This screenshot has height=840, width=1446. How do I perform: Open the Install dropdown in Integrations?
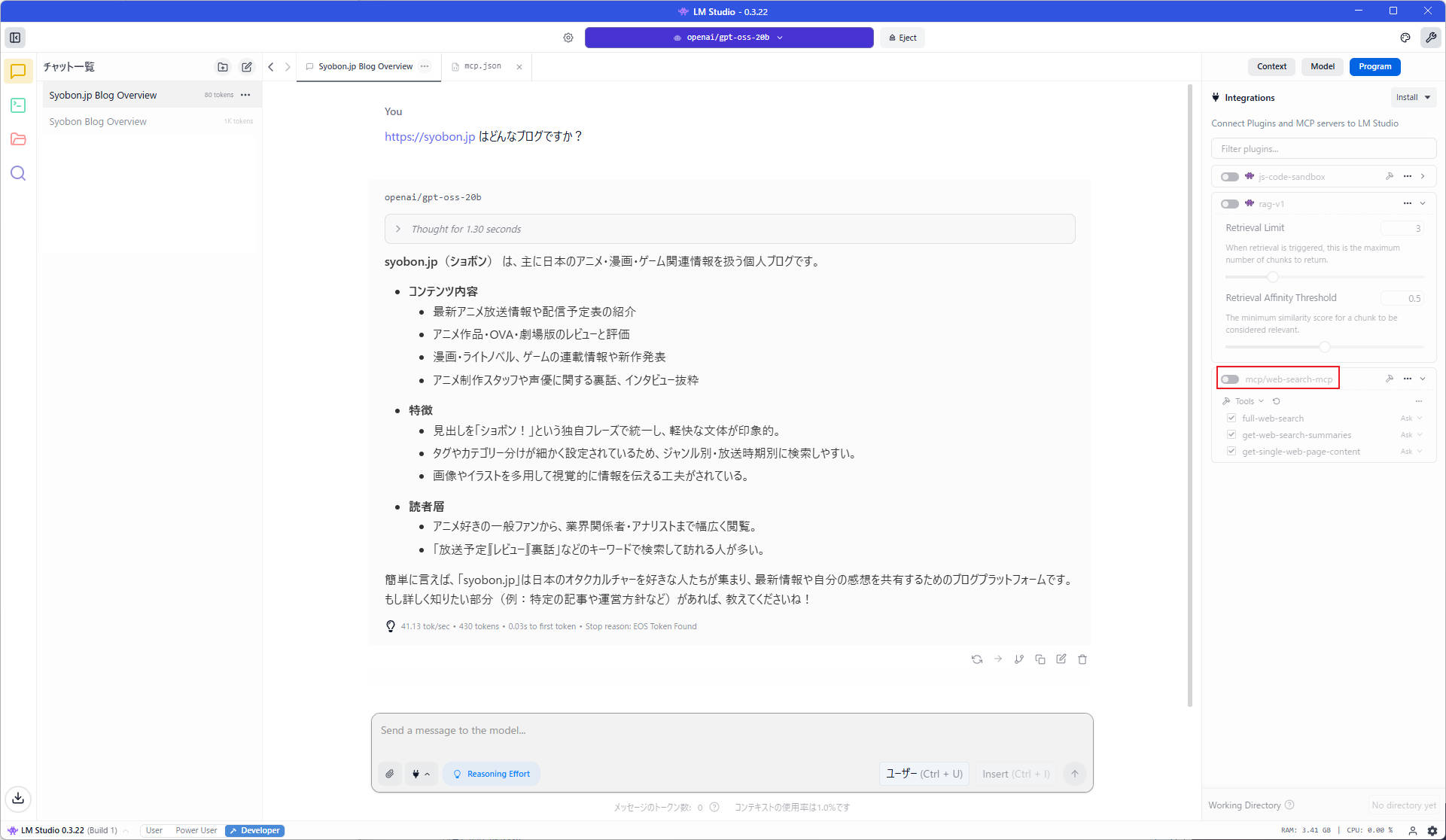pos(1413,98)
